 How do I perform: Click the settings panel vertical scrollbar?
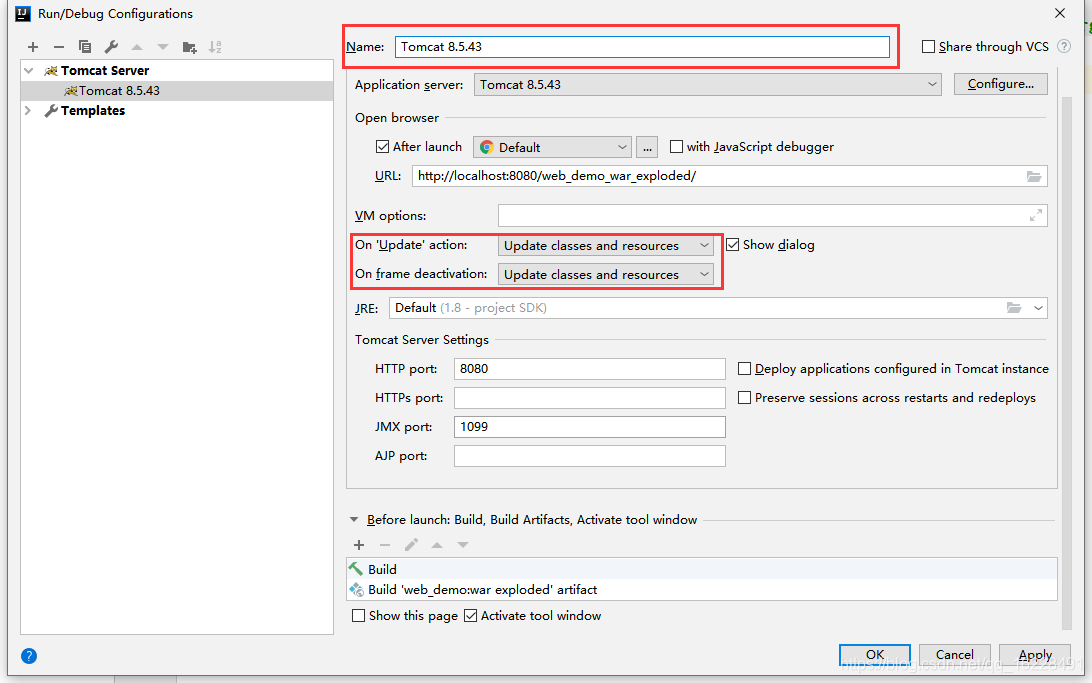pos(1066,362)
